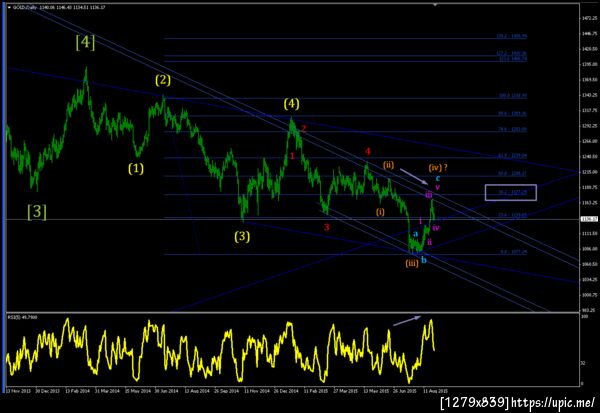
Task: Select the red 2 subwave label
Action: 303,129
